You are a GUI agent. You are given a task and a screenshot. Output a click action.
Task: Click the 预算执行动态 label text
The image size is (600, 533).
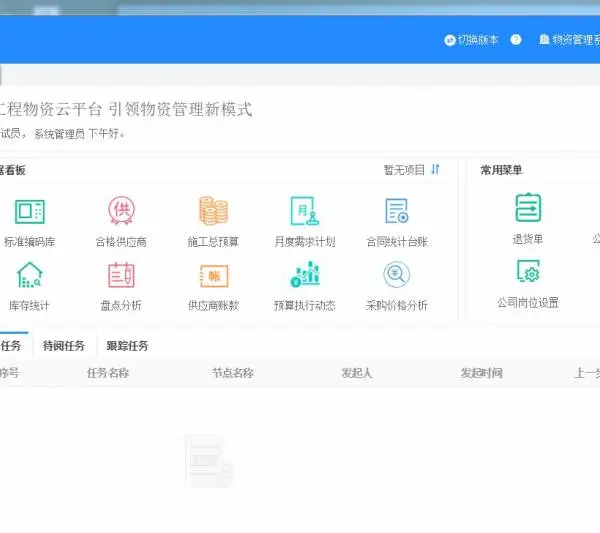[x=305, y=305]
